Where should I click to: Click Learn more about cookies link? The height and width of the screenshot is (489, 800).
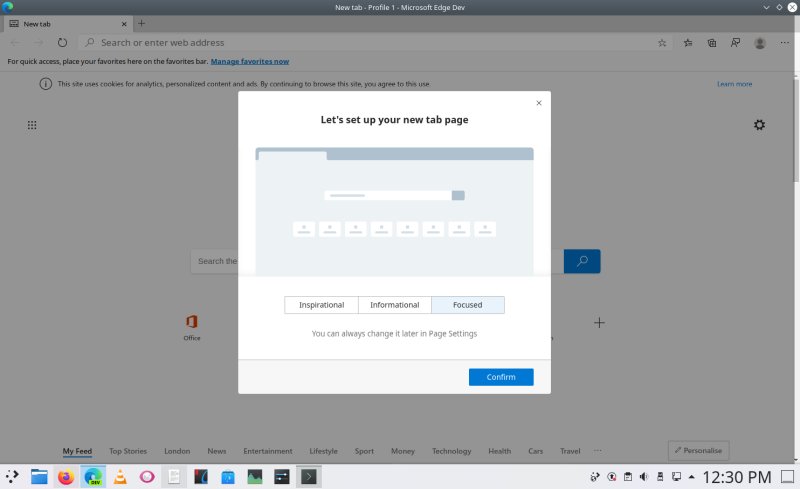(x=734, y=84)
